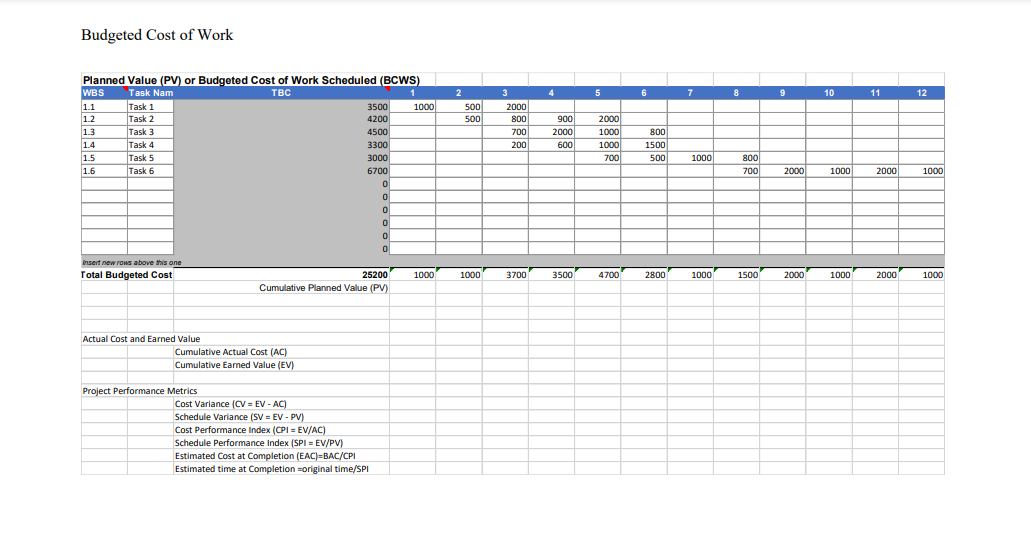The image size is (1031, 546).
Task: Select the Task 4 name cell
Action: pyautogui.click(x=151, y=145)
